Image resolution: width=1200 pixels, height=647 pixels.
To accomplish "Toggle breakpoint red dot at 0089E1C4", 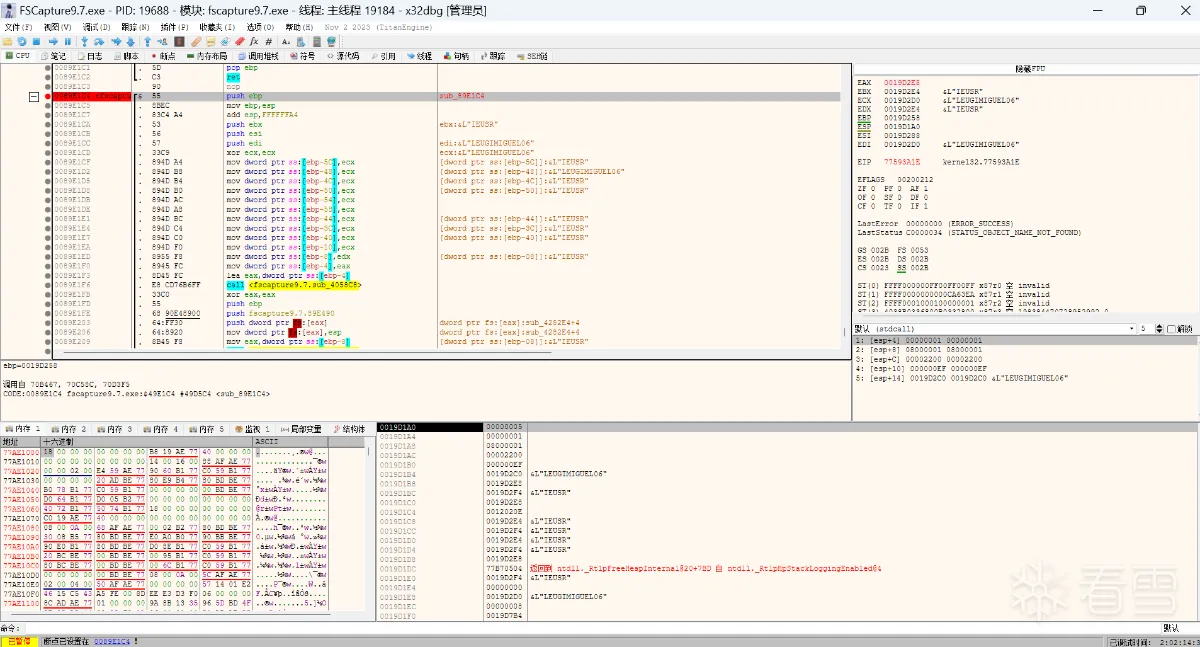I will pos(47,96).
